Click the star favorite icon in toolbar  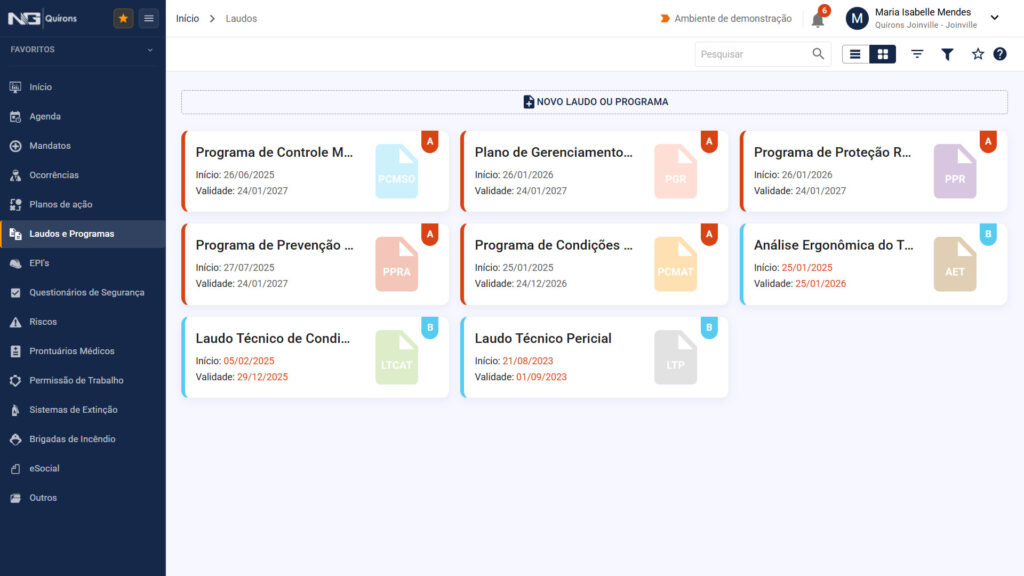click(977, 54)
